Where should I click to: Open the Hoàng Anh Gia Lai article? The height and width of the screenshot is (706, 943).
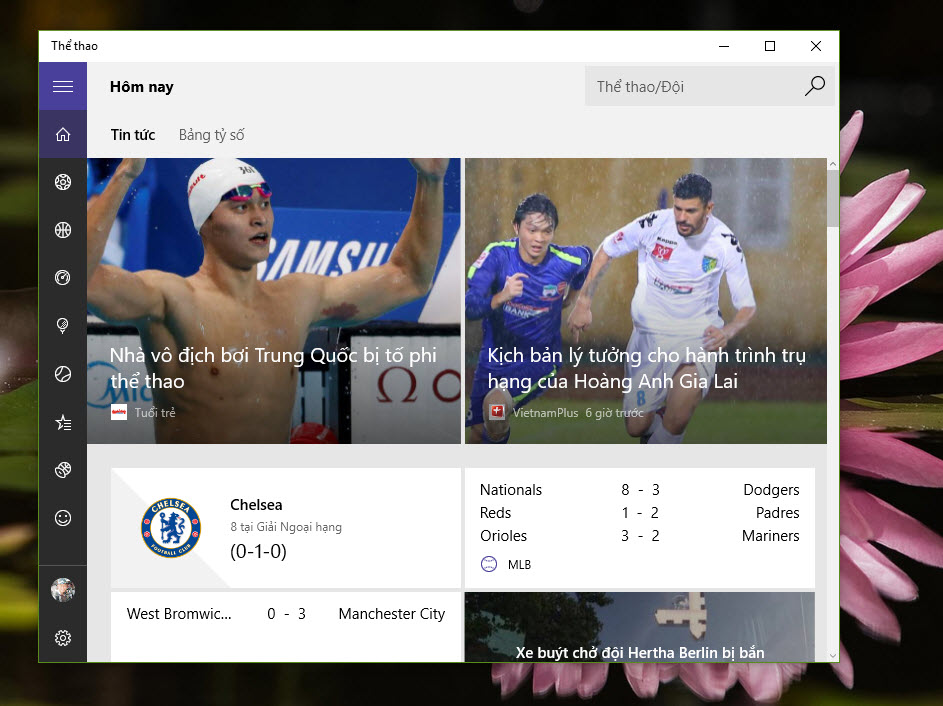point(646,301)
